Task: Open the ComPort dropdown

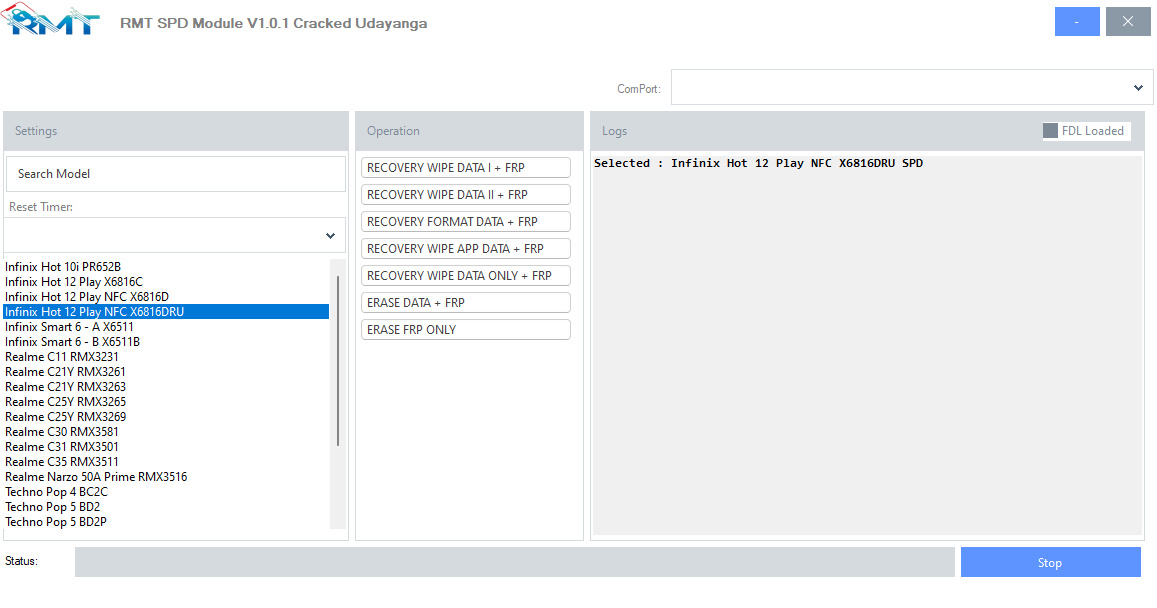Action: coord(912,88)
